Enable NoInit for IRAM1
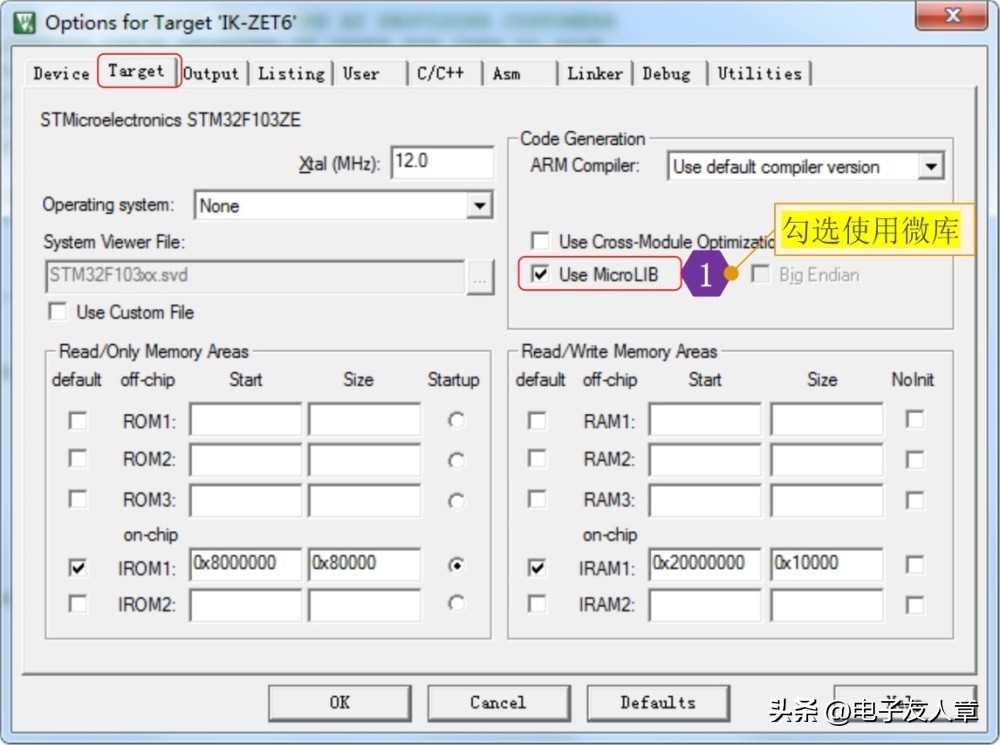Image resolution: width=1000 pixels, height=745 pixels. click(915, 564)
